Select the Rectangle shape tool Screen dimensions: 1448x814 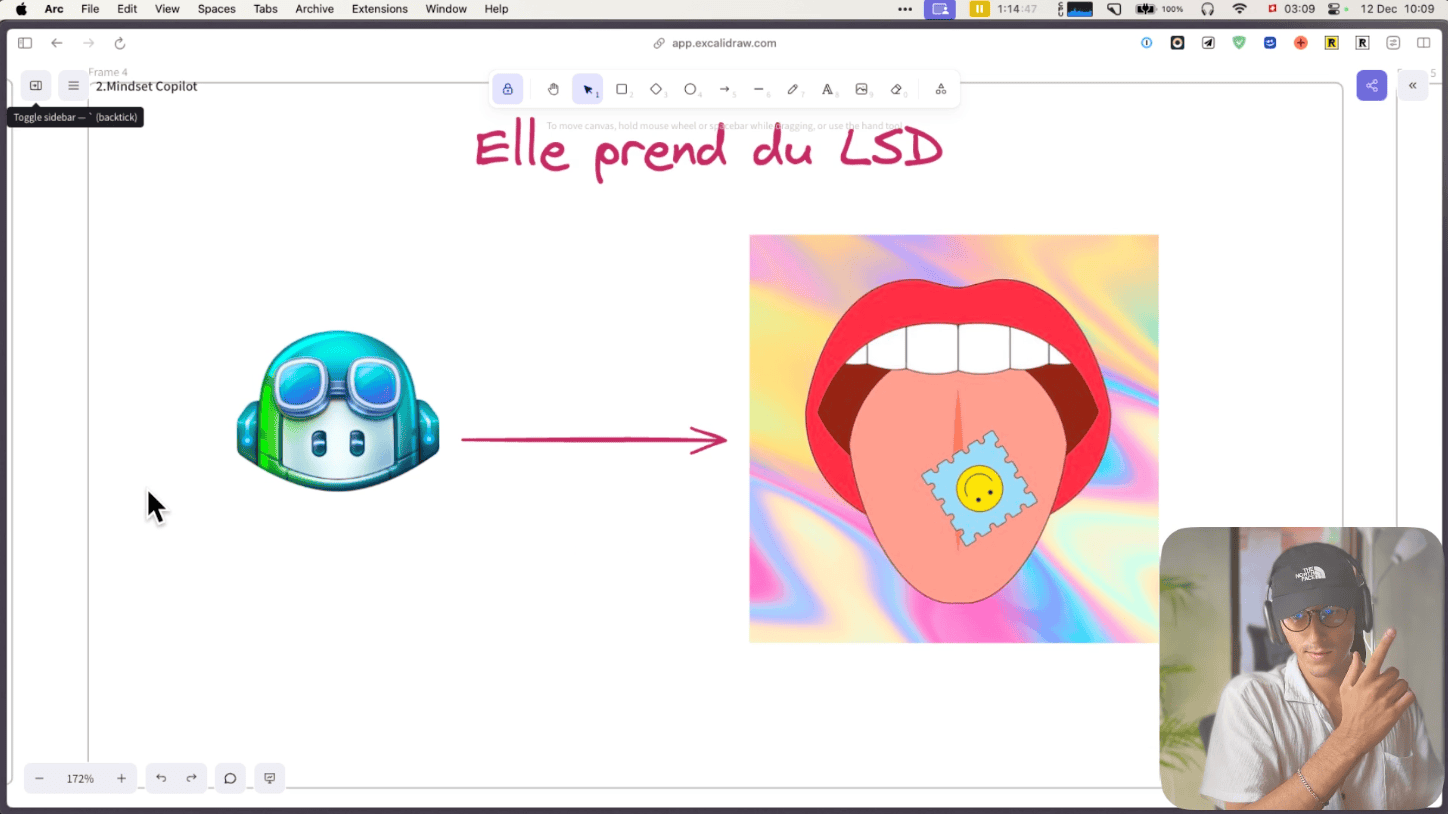621,89
